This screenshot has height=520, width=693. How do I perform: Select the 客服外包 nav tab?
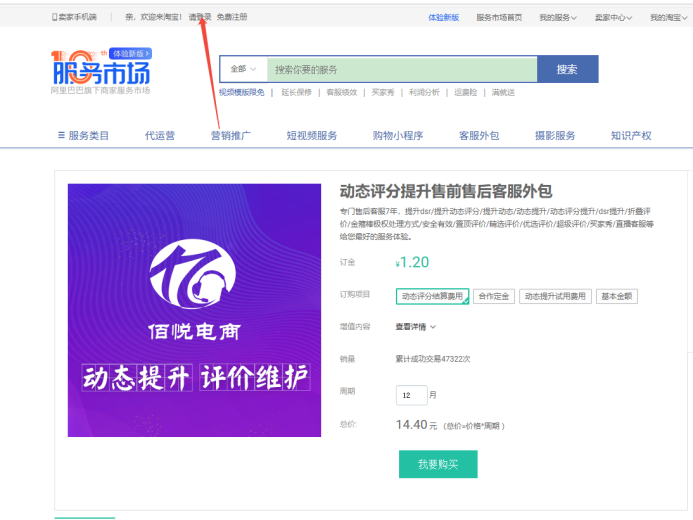[x=479, y=136]
